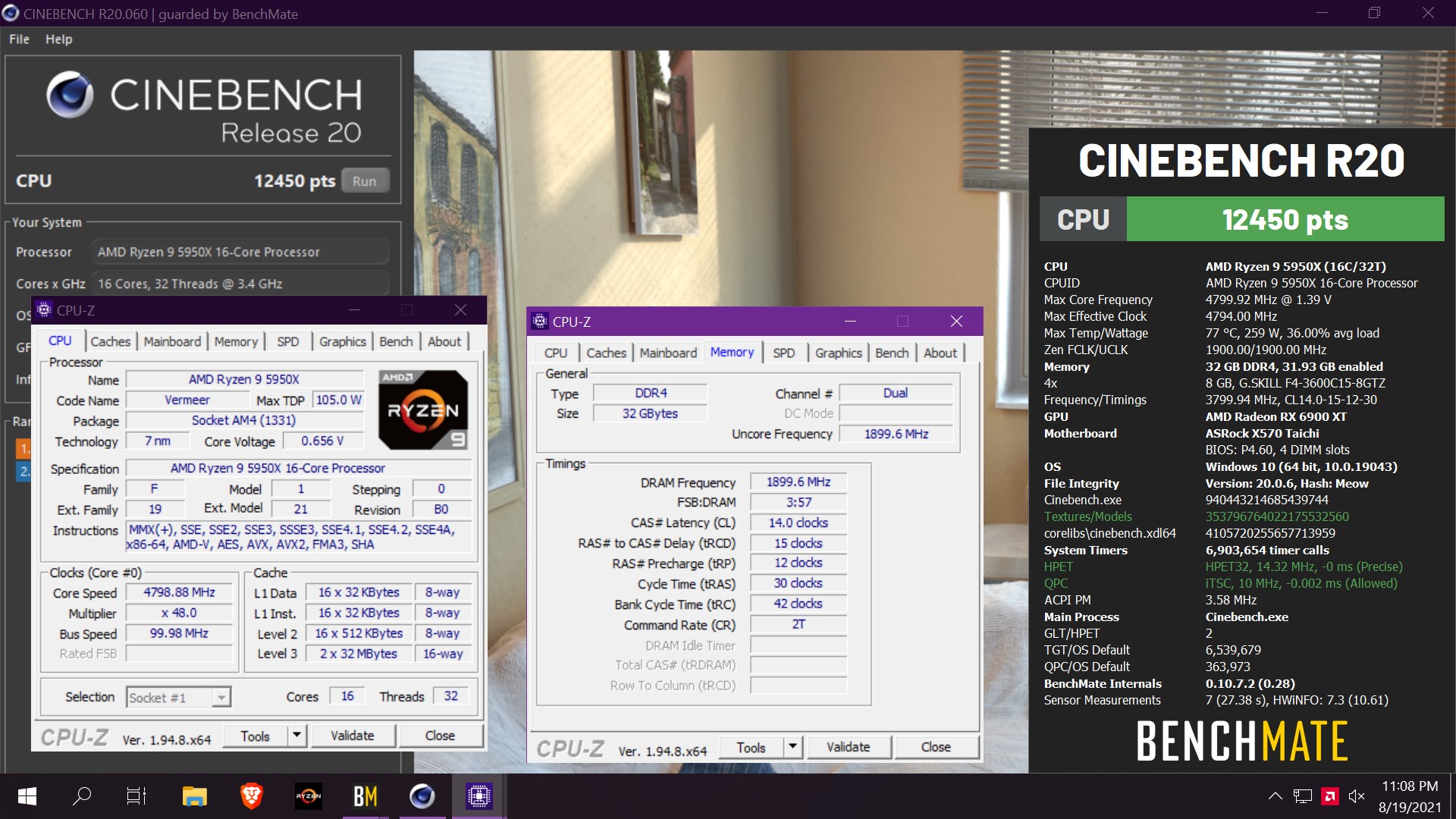1456x819 pixels.
Task: Click DRAM Frequency value 1899.6 MHz
Action: coord(799,482)
